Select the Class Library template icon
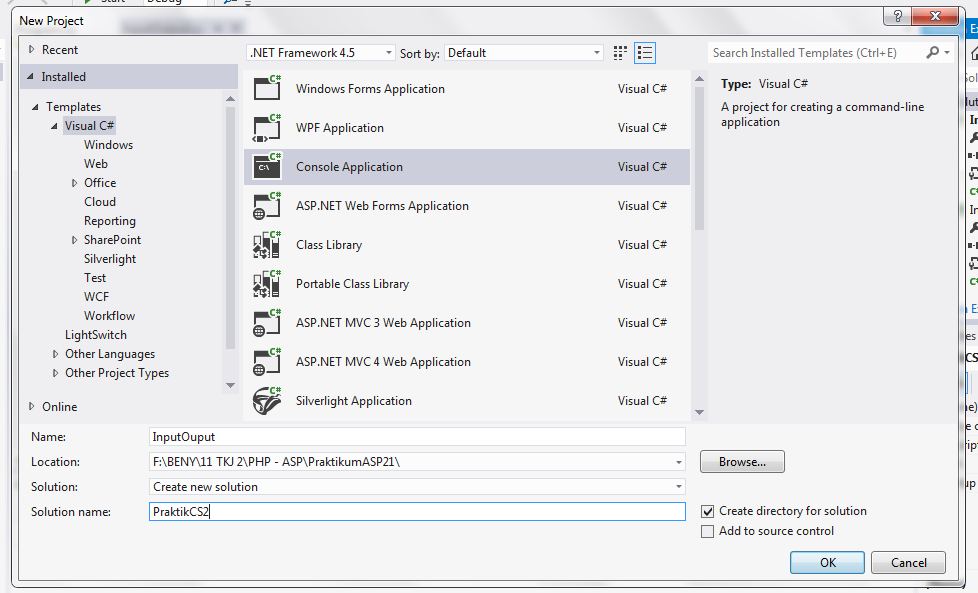This screenshot has height=593, width=978. (x=268, y=244)
